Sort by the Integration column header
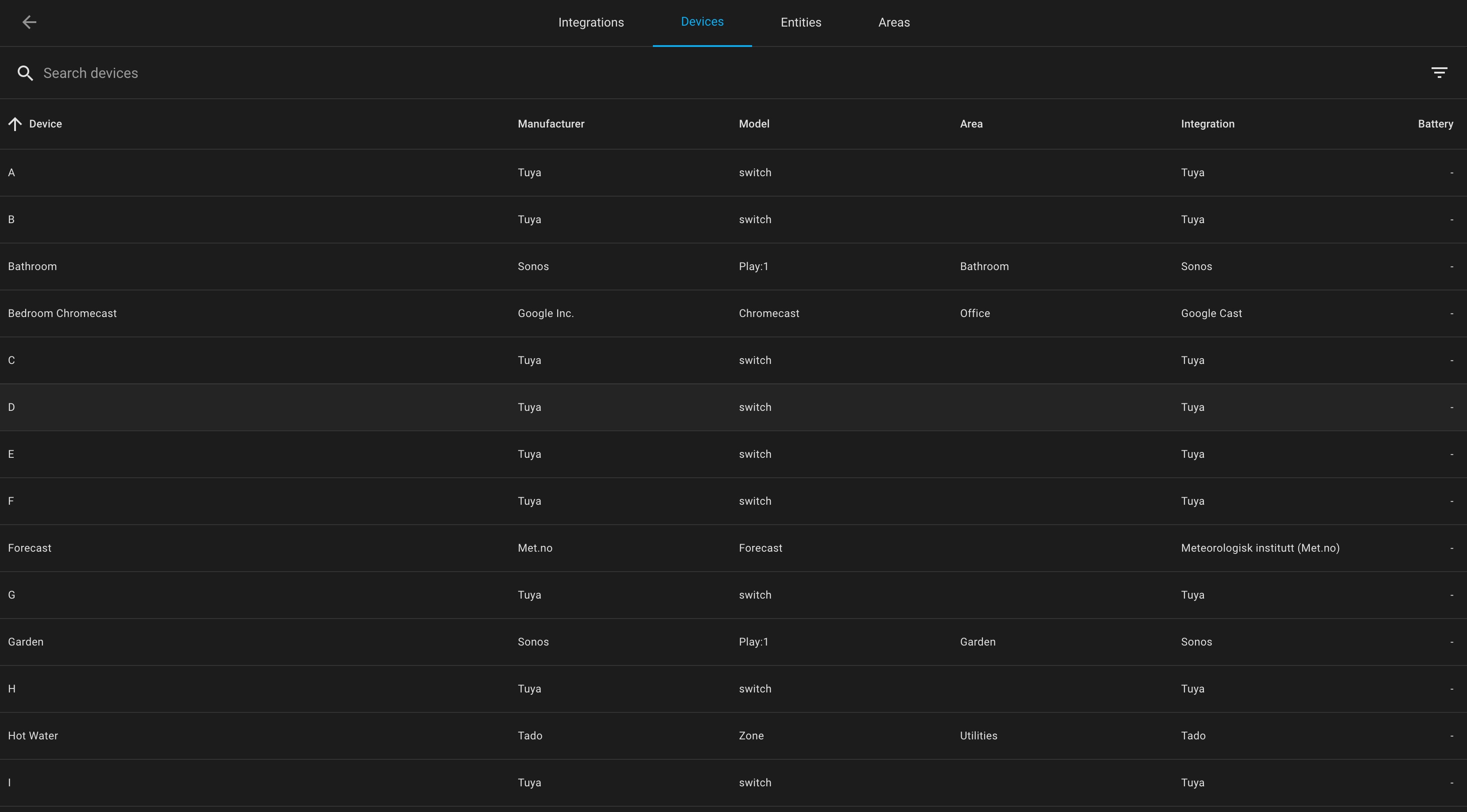1467x812 pixels. (x=1207, y=124)
